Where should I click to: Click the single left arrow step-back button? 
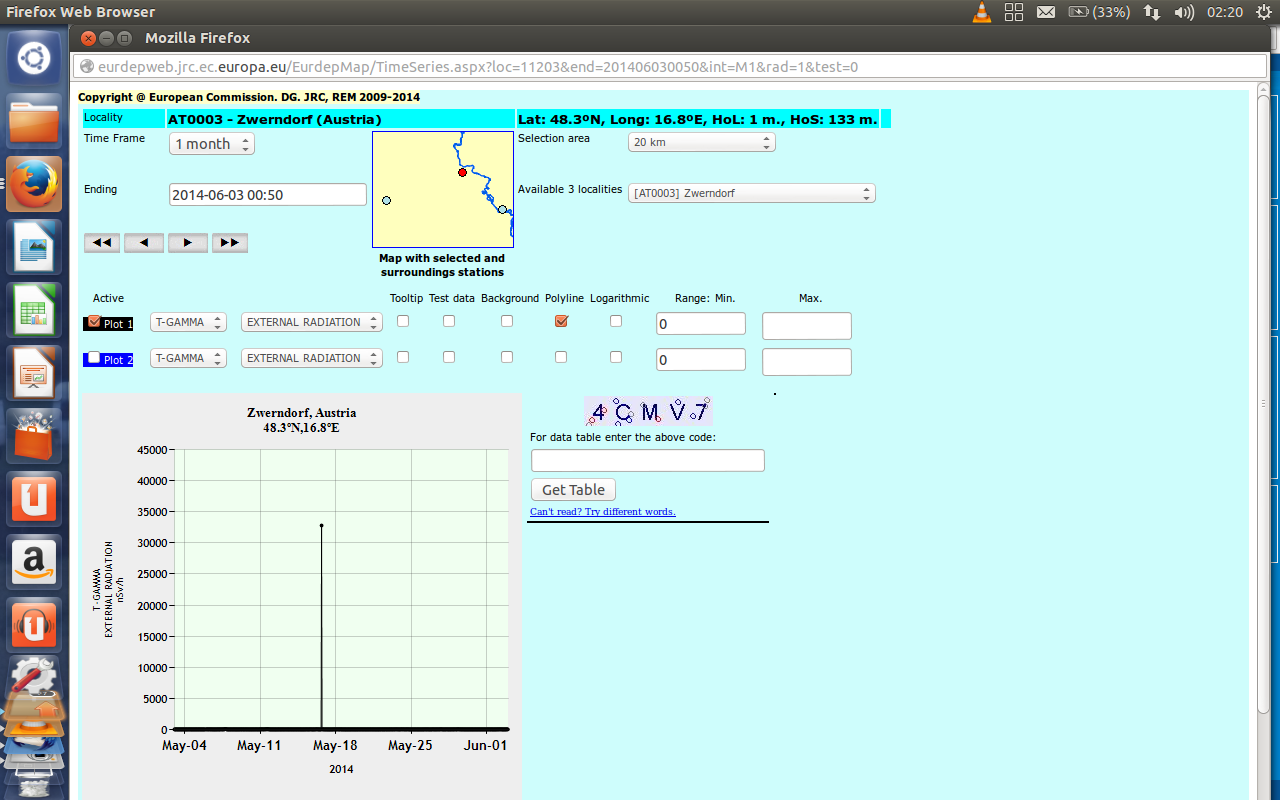144,243
